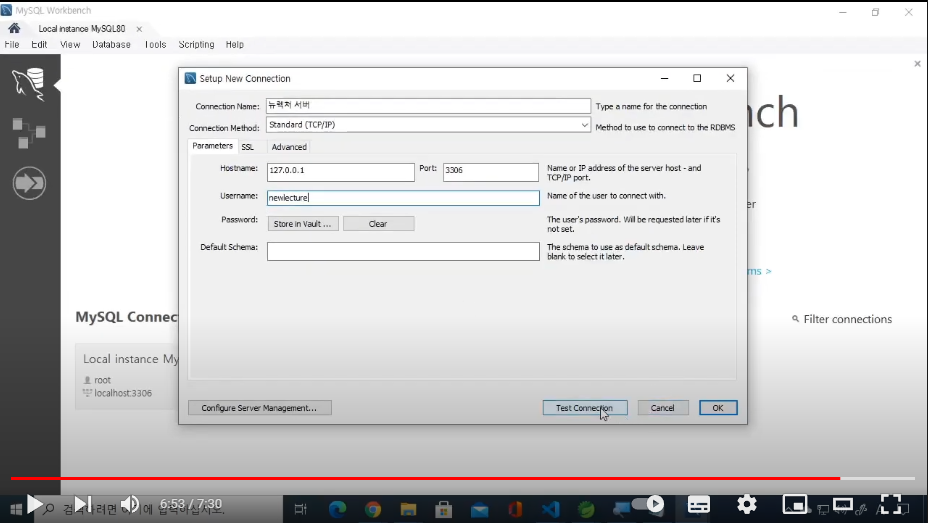Confirm the connection with OK
928x523 pixels.
[x=718, y=408]
